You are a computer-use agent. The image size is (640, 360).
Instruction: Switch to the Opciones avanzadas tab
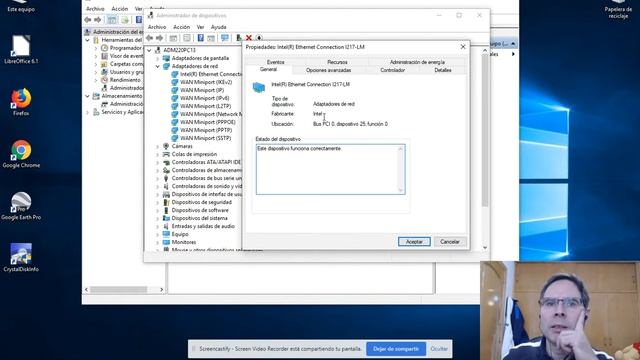pos(328,70)
